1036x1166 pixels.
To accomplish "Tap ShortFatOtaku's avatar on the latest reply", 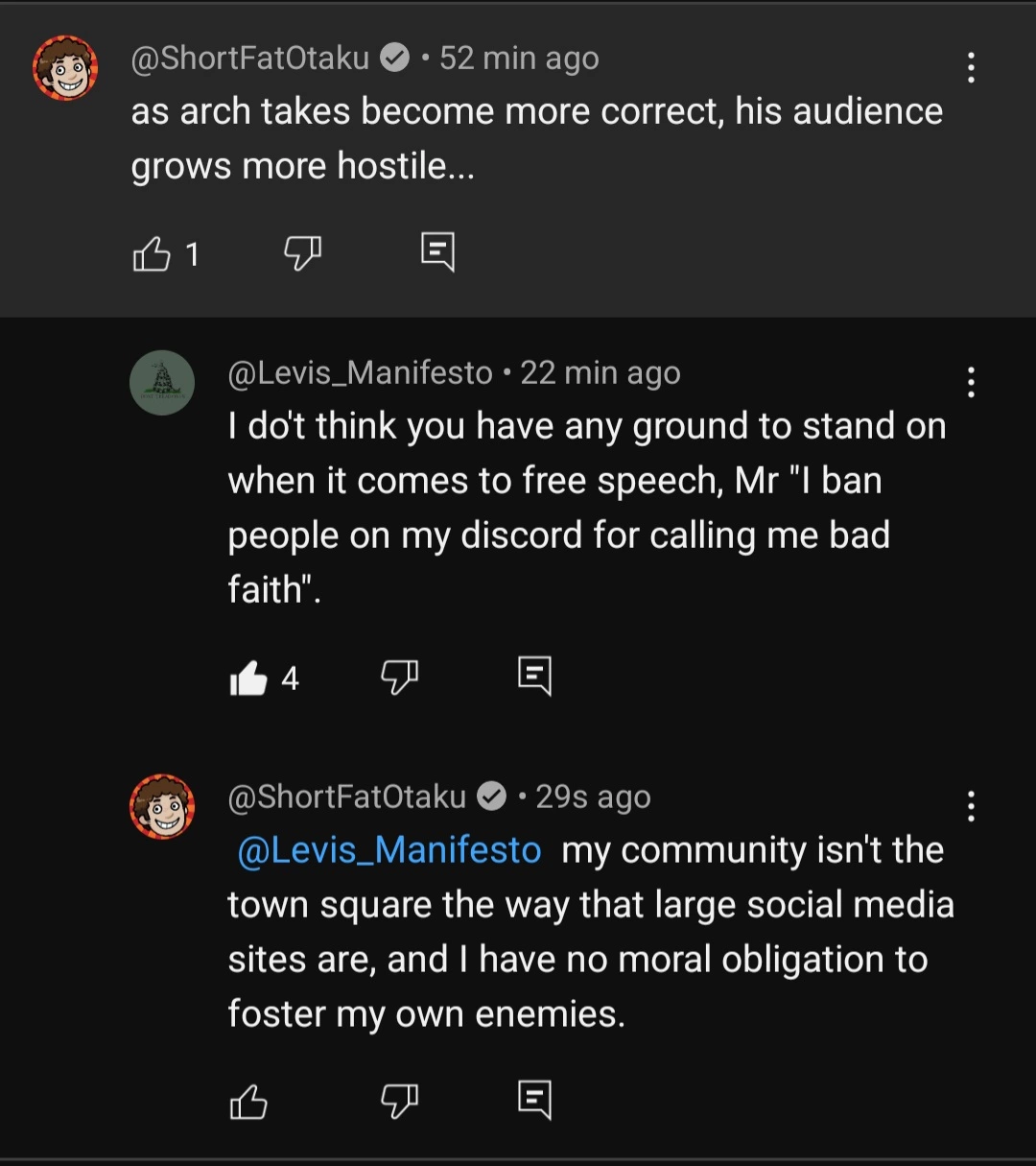I will 162,806.
